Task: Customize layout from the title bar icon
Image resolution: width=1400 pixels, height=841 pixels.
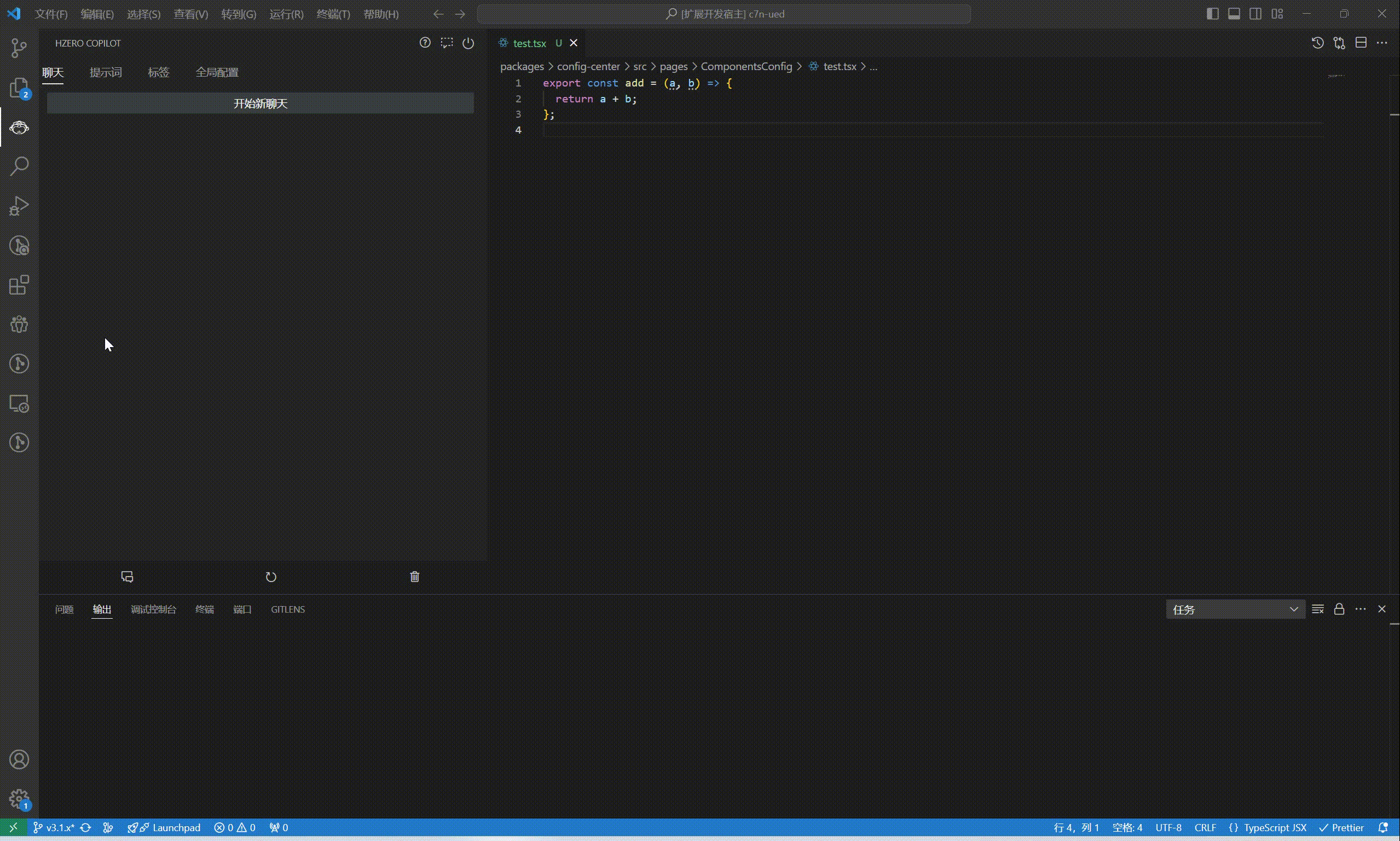Action: point(1277,14)
